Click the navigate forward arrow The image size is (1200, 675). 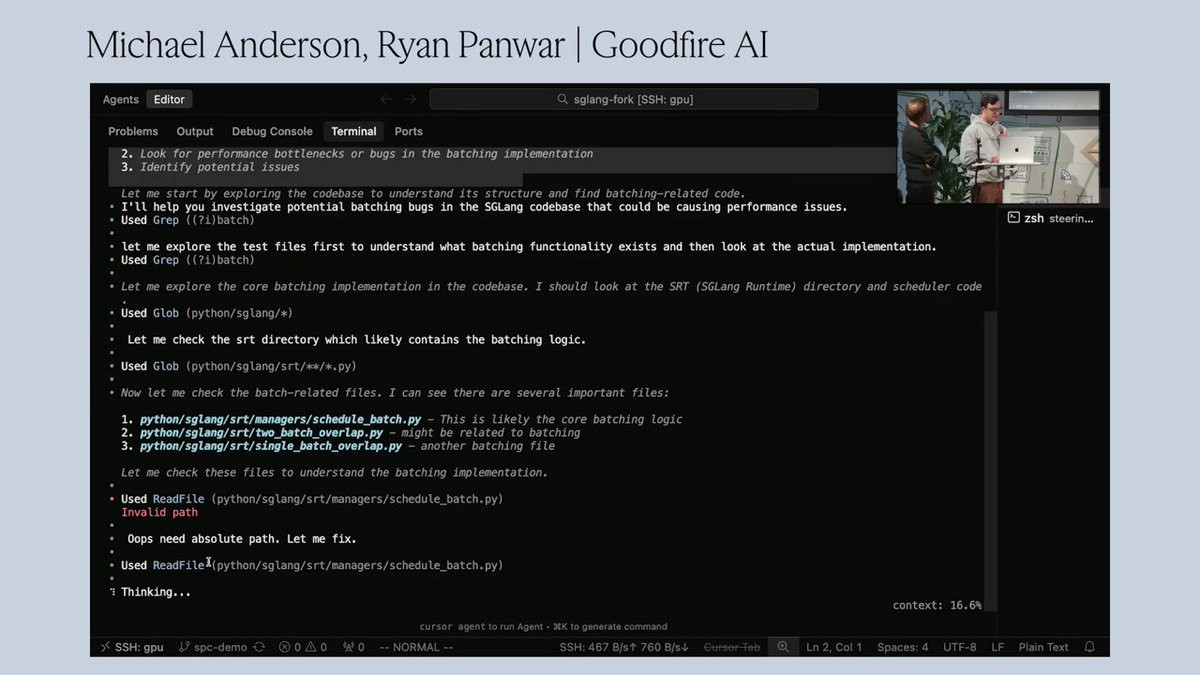click(410, 99)
